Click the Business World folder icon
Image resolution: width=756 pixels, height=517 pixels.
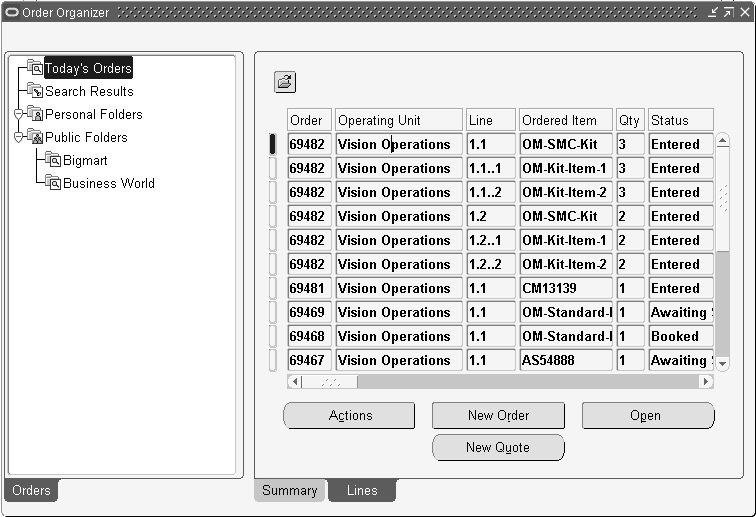click(53, 182)
